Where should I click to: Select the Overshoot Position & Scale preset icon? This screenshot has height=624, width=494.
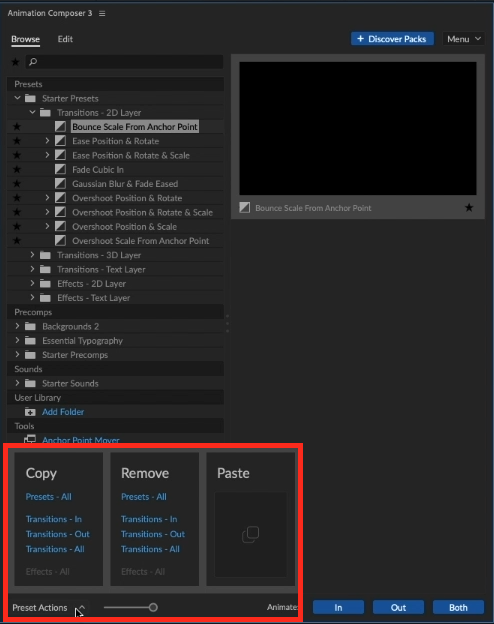click(x=61, y=226)
